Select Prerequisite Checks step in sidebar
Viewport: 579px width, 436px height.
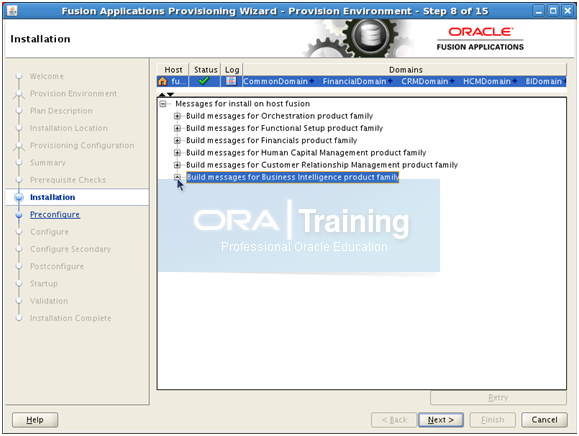pos(68,180)
